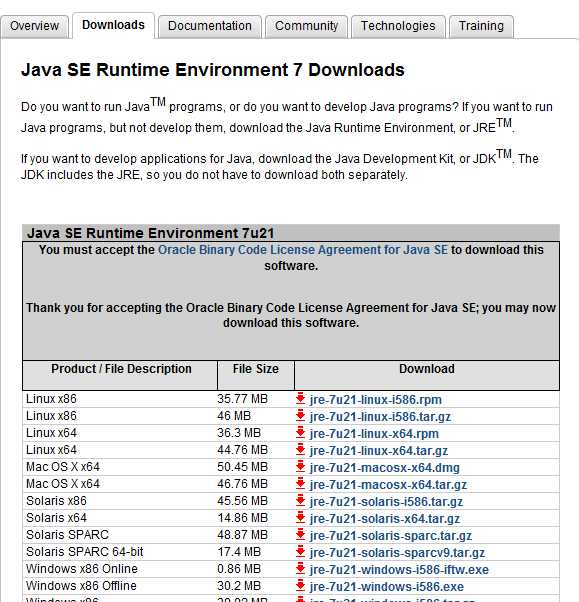
Task: Click red download arrow for linux-x64.rpm
Action: pos(300,432)
